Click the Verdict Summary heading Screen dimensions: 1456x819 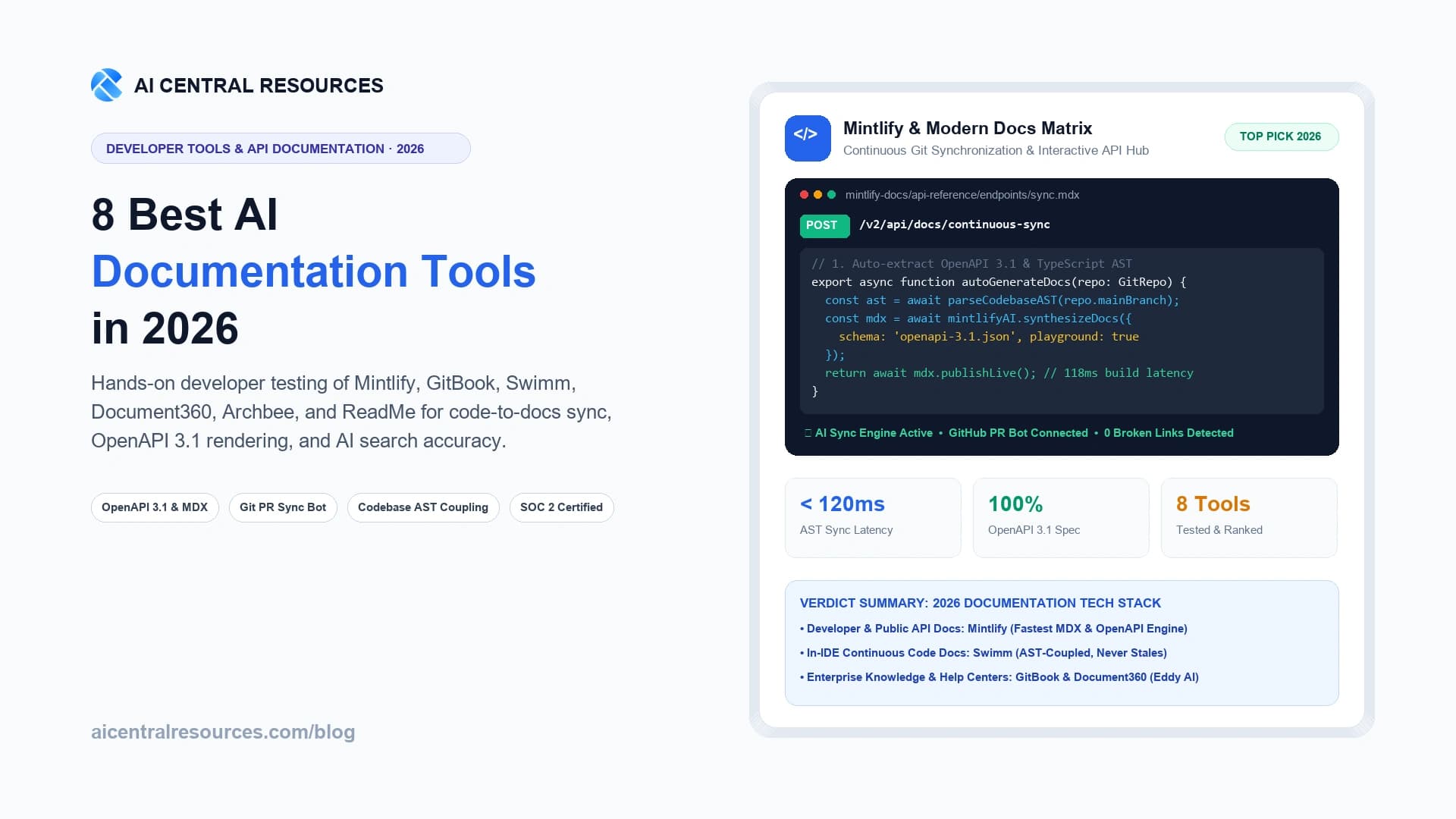click(x=981, y=604)
